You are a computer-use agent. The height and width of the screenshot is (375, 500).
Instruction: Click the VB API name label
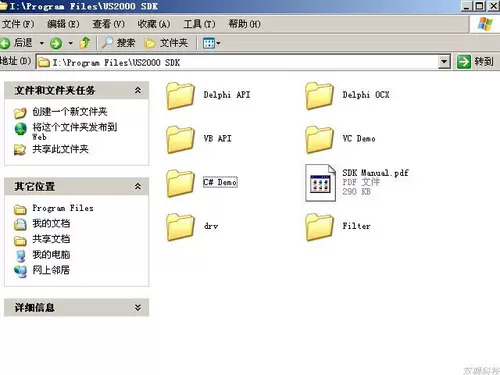pyautogui.click(x=218, y=139)
